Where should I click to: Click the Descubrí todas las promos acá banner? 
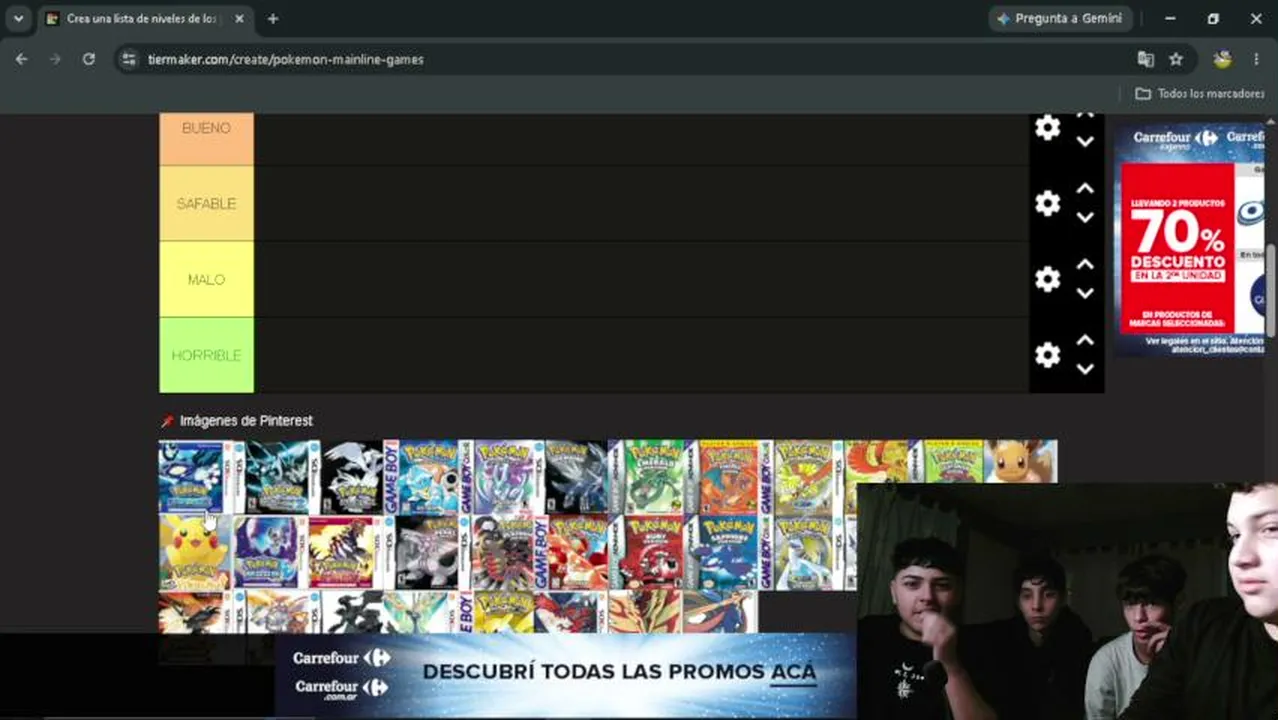point(565,675)
